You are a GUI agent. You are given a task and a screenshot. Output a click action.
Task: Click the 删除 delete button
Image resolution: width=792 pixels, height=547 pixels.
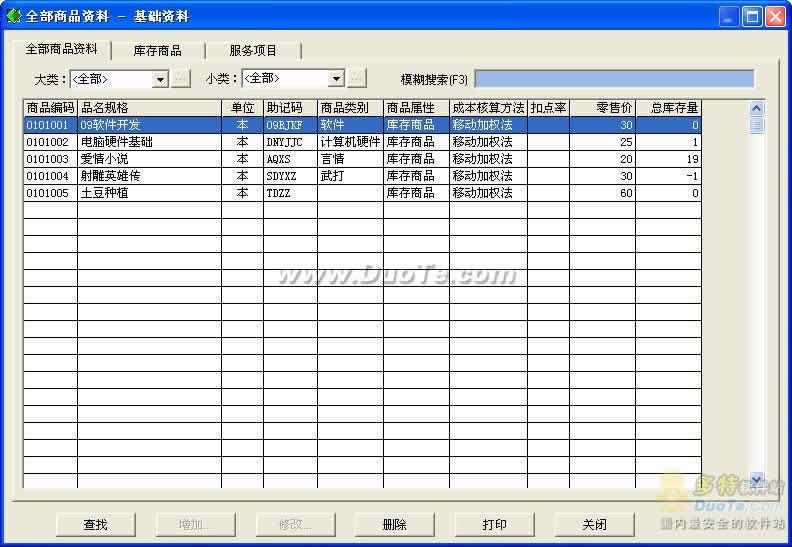click(394, 524)
